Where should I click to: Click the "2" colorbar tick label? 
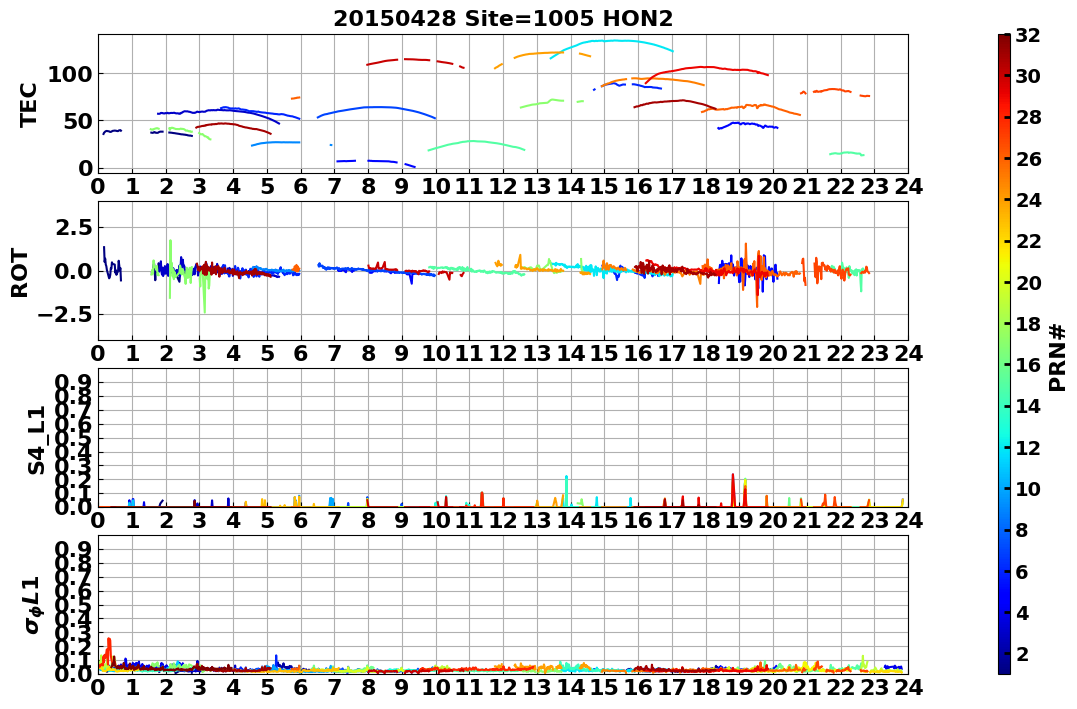tap(1022, 653)
